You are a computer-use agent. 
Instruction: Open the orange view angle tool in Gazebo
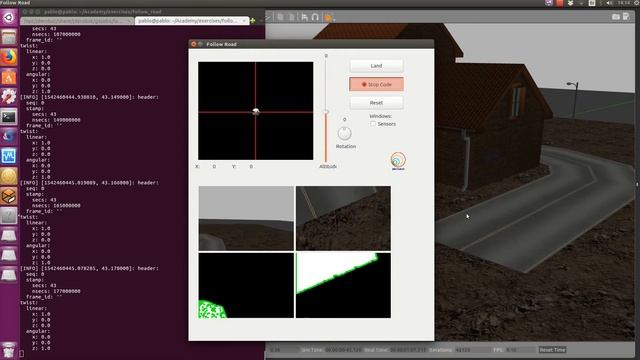328,17
